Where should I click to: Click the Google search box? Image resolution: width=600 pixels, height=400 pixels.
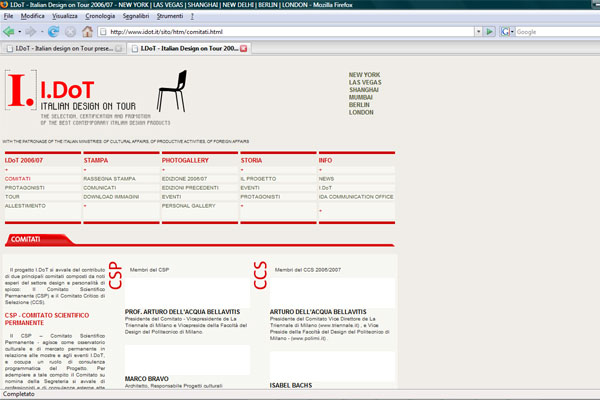click(x=557, y=32)
